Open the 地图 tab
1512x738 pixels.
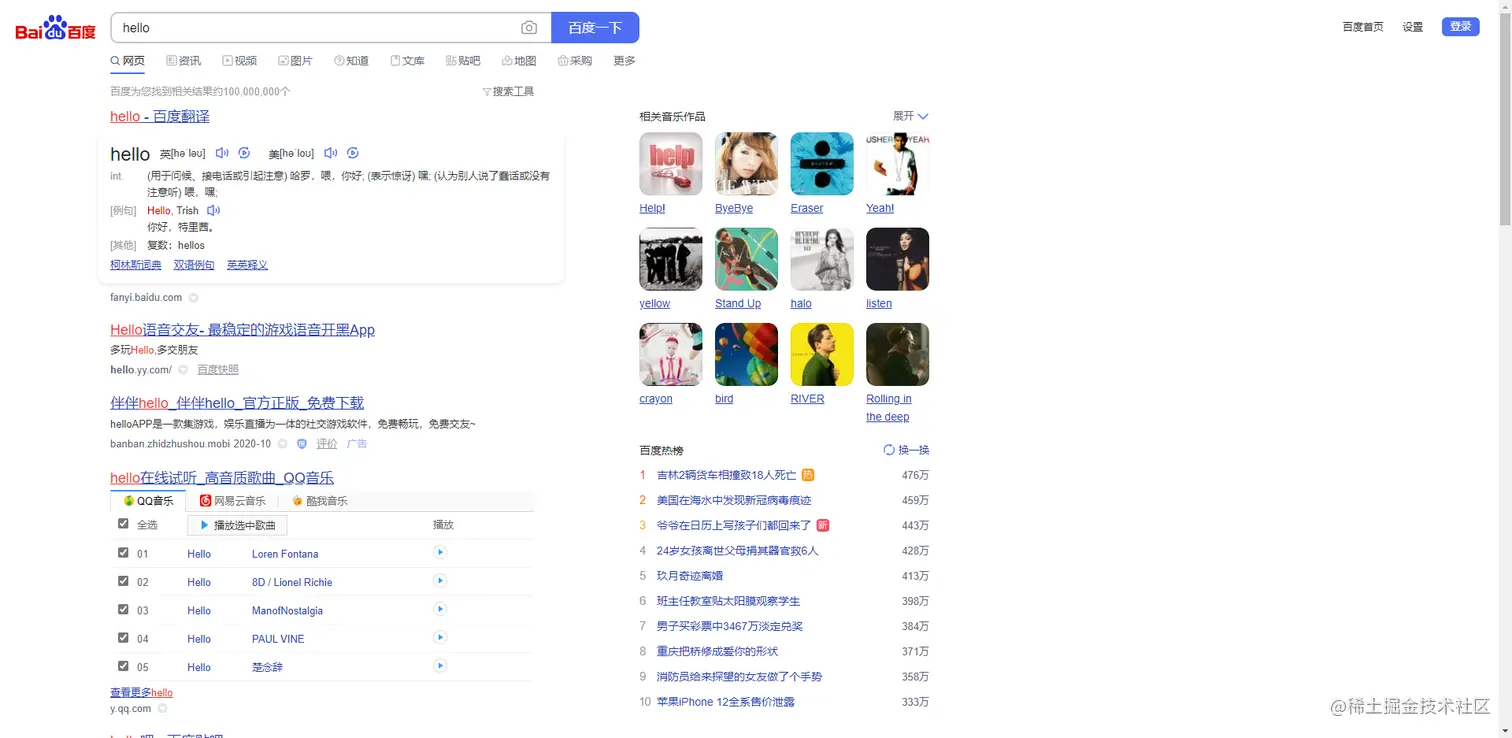pyautogui.click(x=519, y=61)
